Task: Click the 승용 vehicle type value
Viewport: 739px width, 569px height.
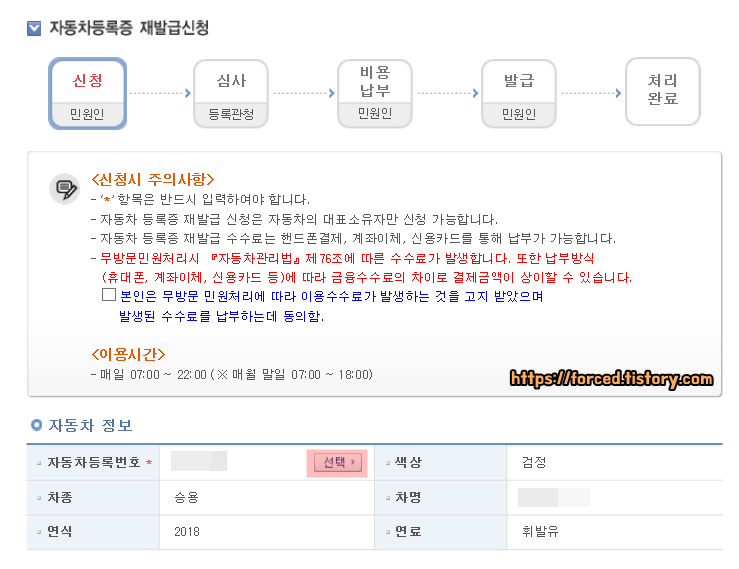Action: coord(186,497)
